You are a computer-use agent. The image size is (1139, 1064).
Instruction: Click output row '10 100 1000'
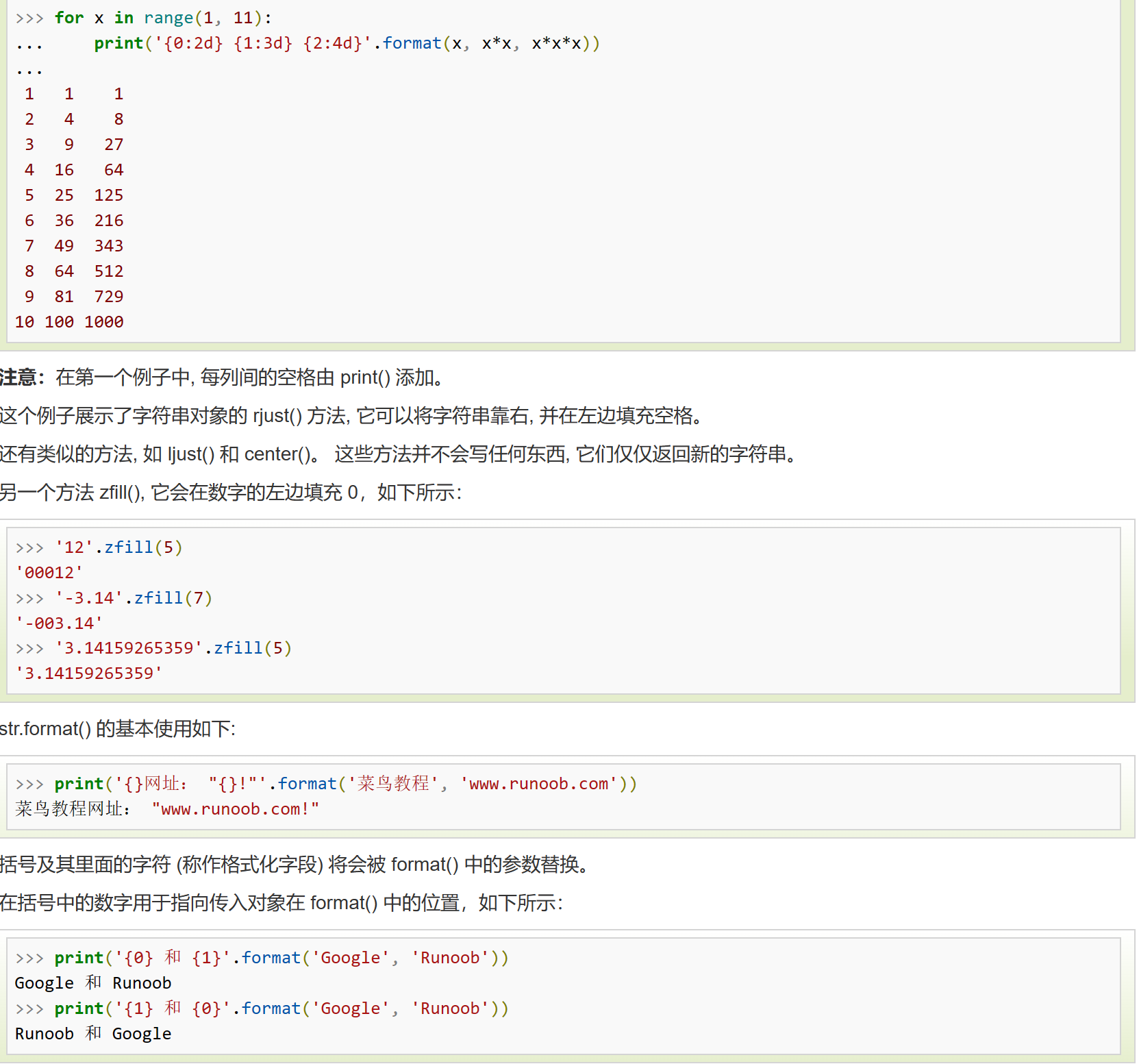pyautogui.click(x=69, y=321)
